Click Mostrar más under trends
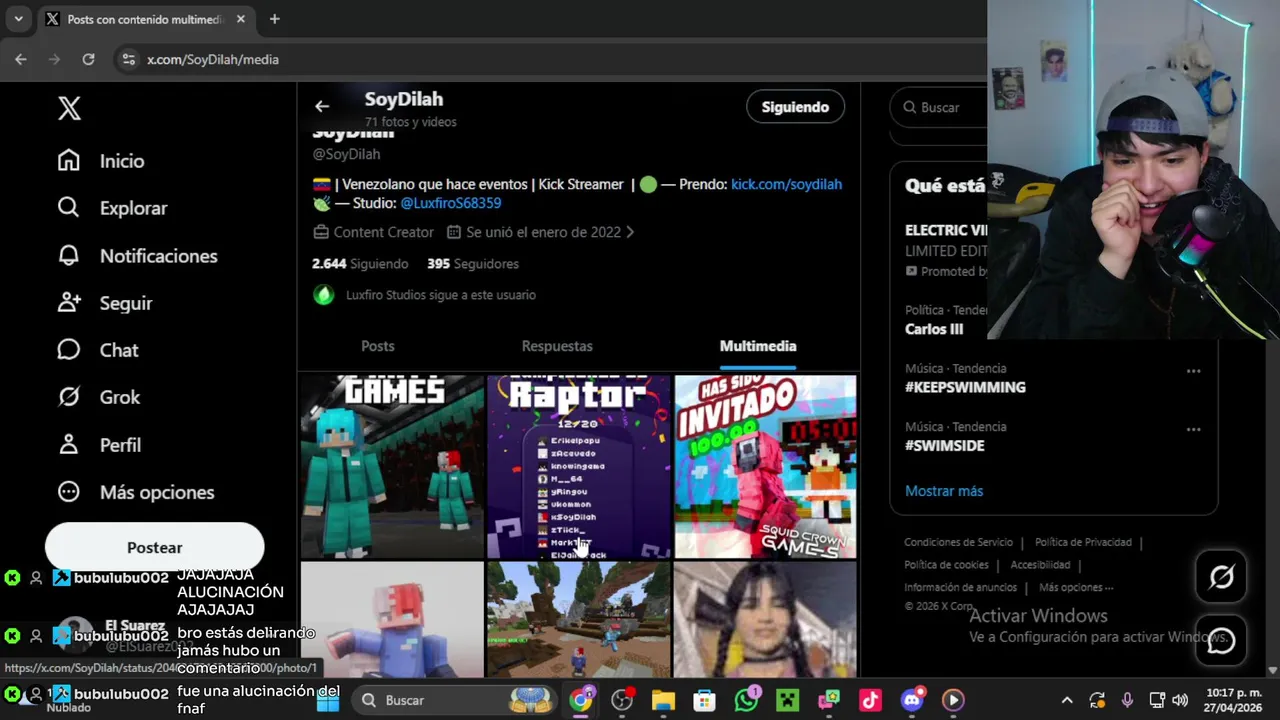The height and width of the screenshot is (720, 1280). 944,491
